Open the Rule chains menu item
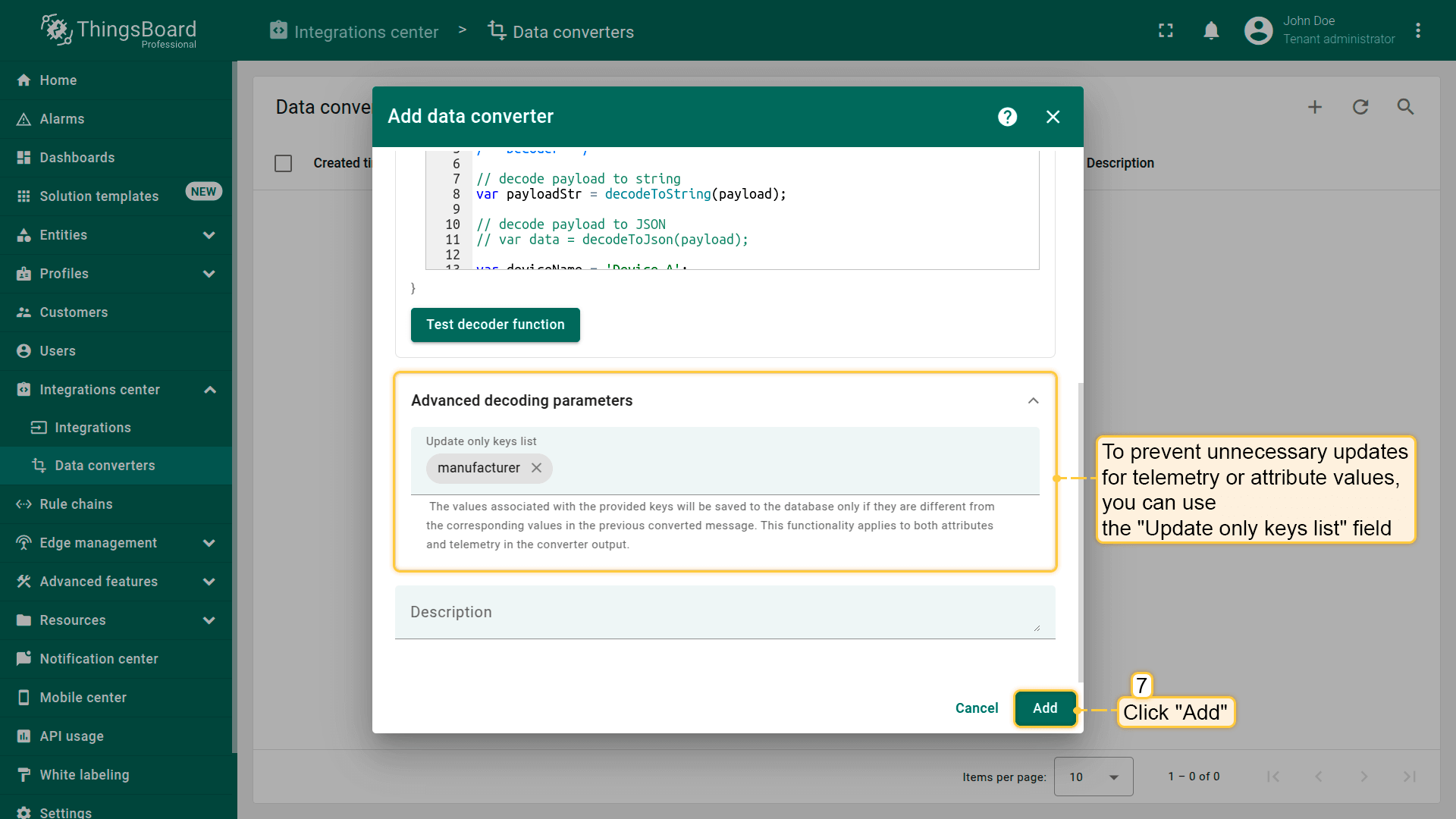This screenshot has height=819, width=1456. [x=76, y=504]
